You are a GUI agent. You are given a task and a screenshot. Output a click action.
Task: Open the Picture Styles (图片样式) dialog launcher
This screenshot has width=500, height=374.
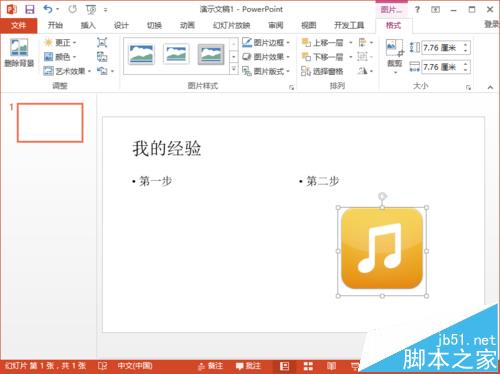pos(291,87)
